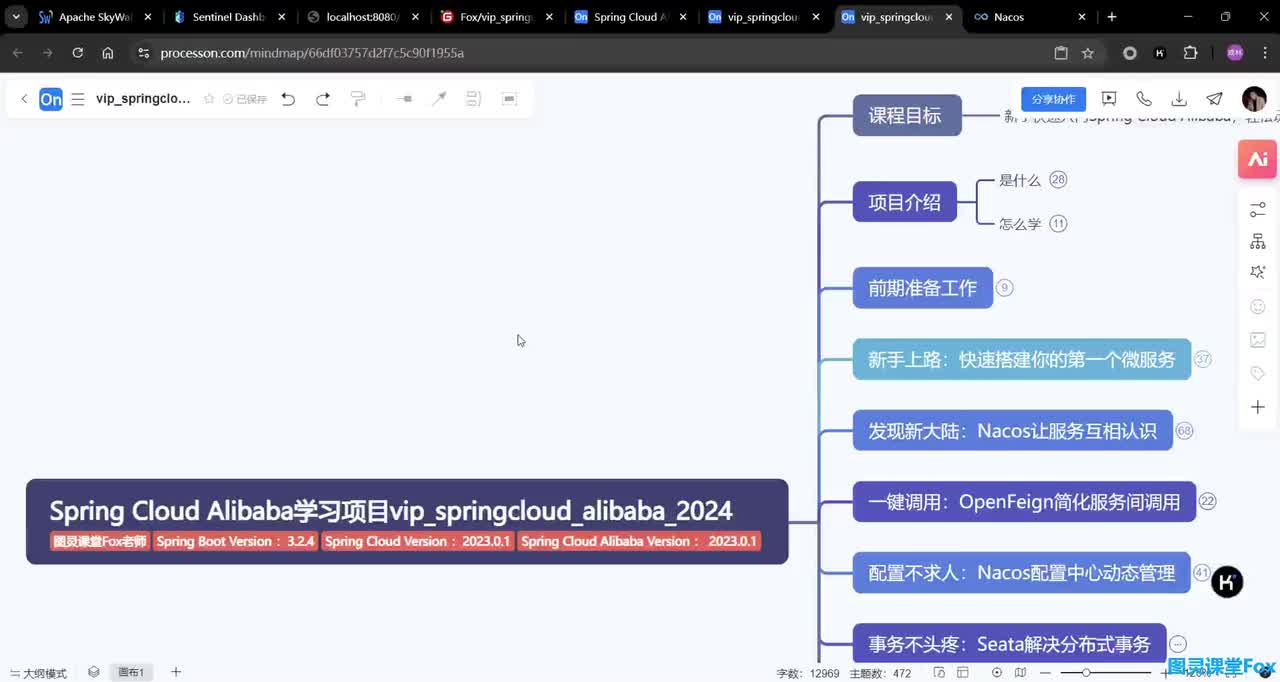Switch to the localhost:8080 browser tab

[363, 17]
